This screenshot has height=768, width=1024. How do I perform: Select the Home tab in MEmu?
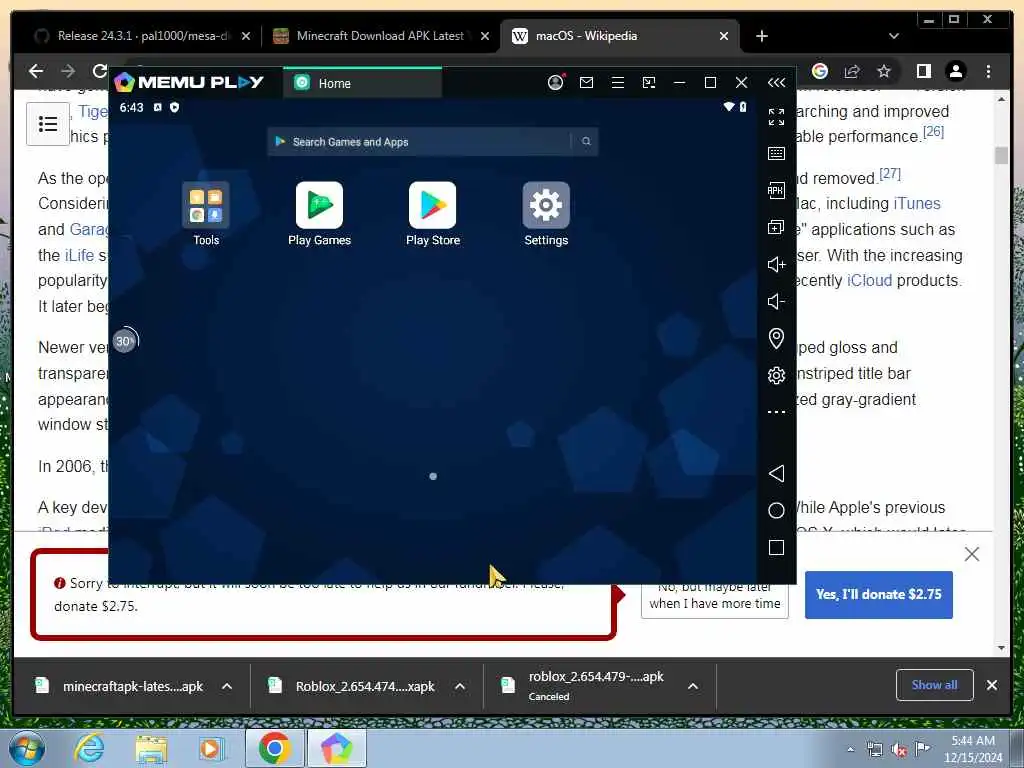coord(362,83)
